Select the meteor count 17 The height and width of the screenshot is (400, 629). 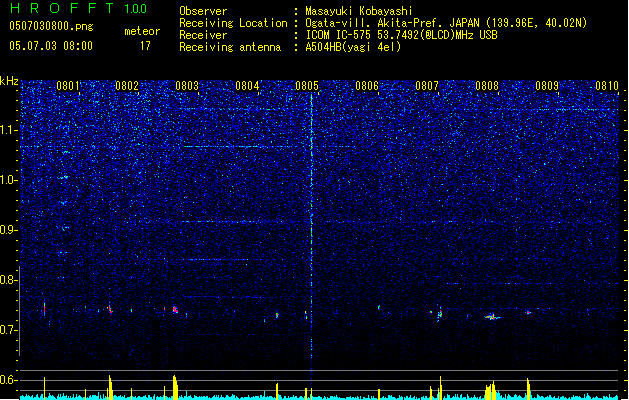click(145, 46)
